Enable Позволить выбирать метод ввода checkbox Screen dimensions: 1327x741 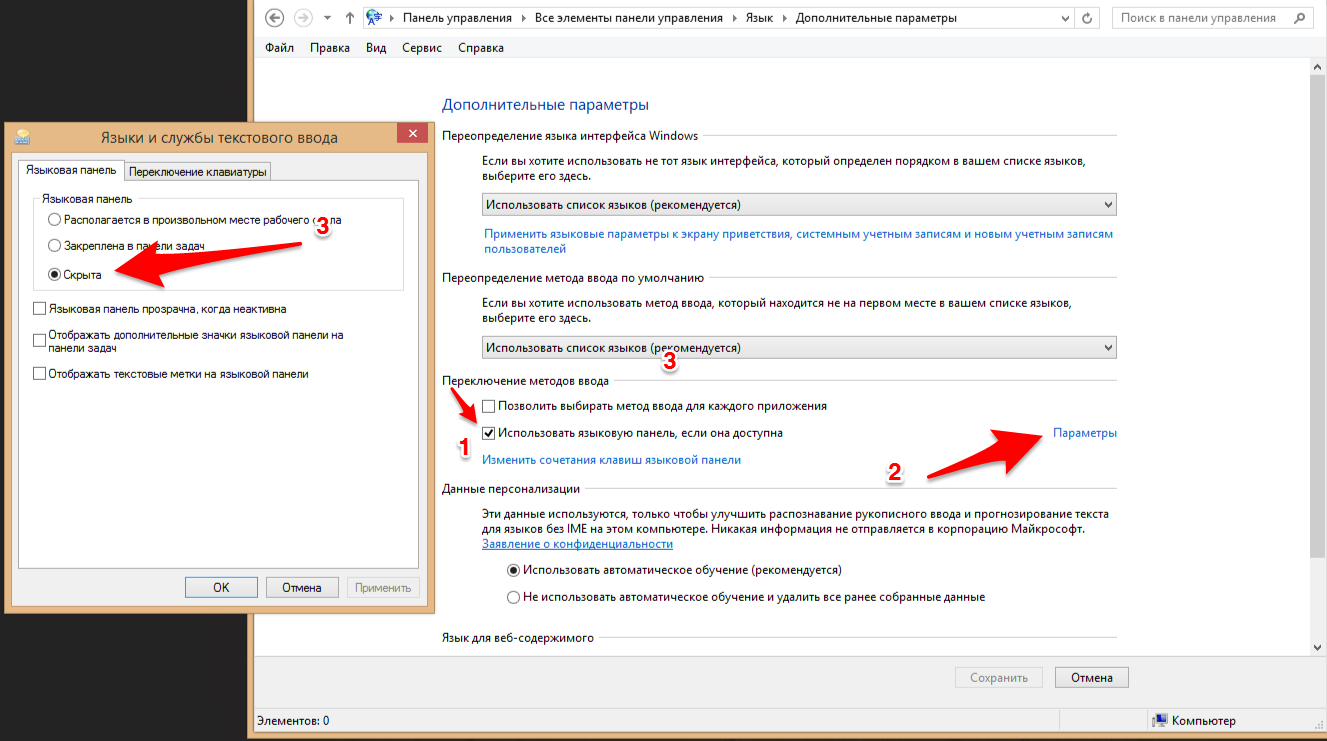point(489,407)
